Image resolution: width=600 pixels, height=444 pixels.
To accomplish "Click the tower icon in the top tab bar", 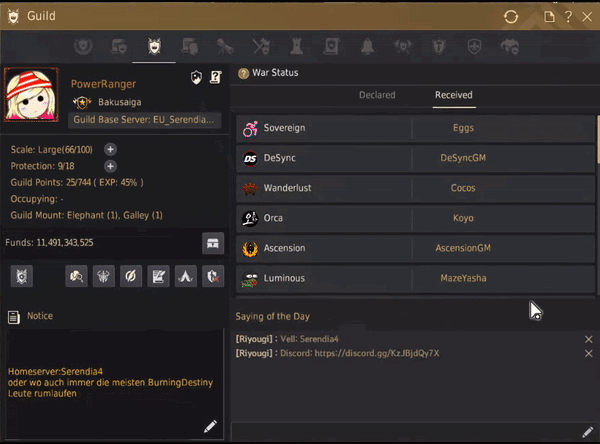I will point(297,46).
